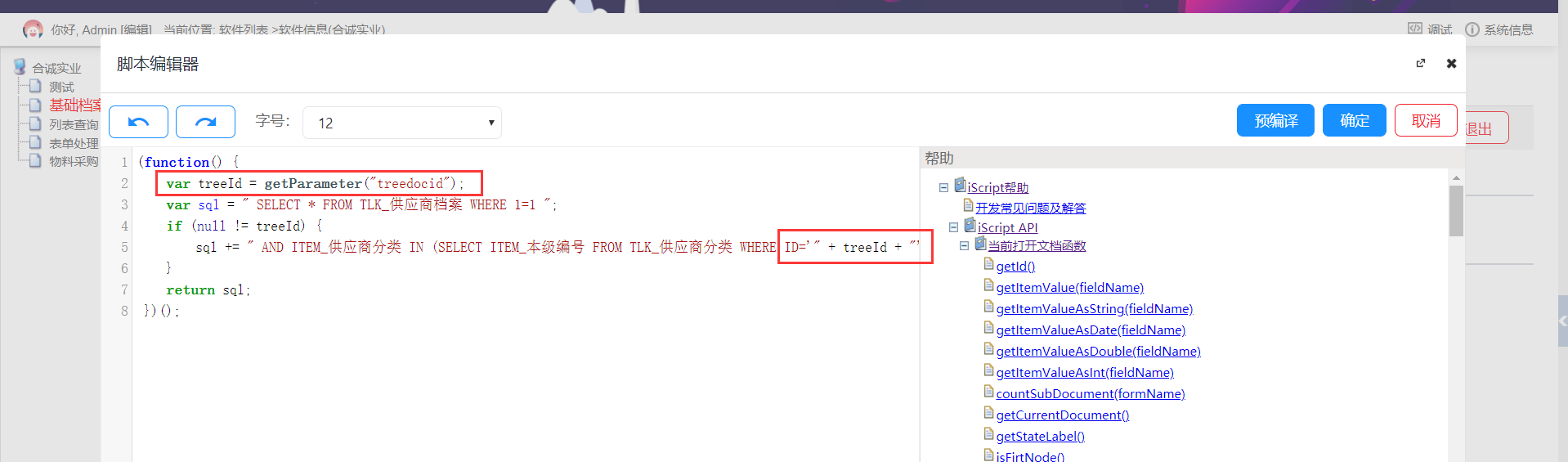Select 列表查询 in sidebar tree

74,125
